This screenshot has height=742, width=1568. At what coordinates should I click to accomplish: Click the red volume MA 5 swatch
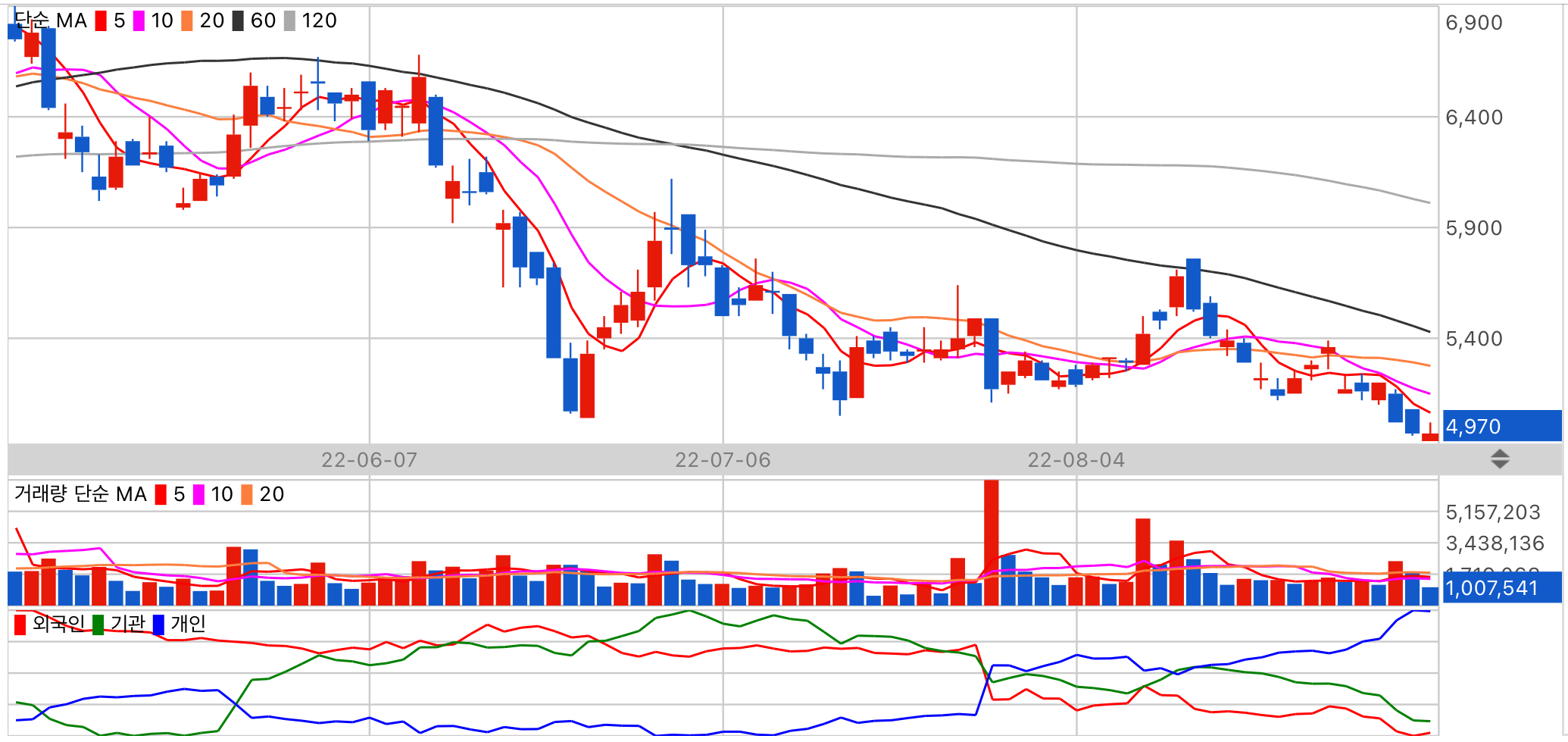pyautogui.click(x=161, y=495)
